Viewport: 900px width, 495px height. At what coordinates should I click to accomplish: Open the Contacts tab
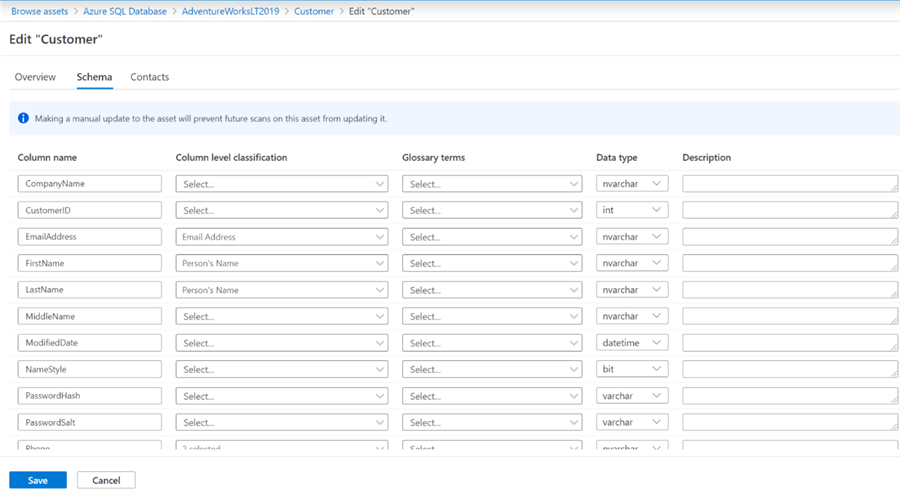(x=149, y=77)
